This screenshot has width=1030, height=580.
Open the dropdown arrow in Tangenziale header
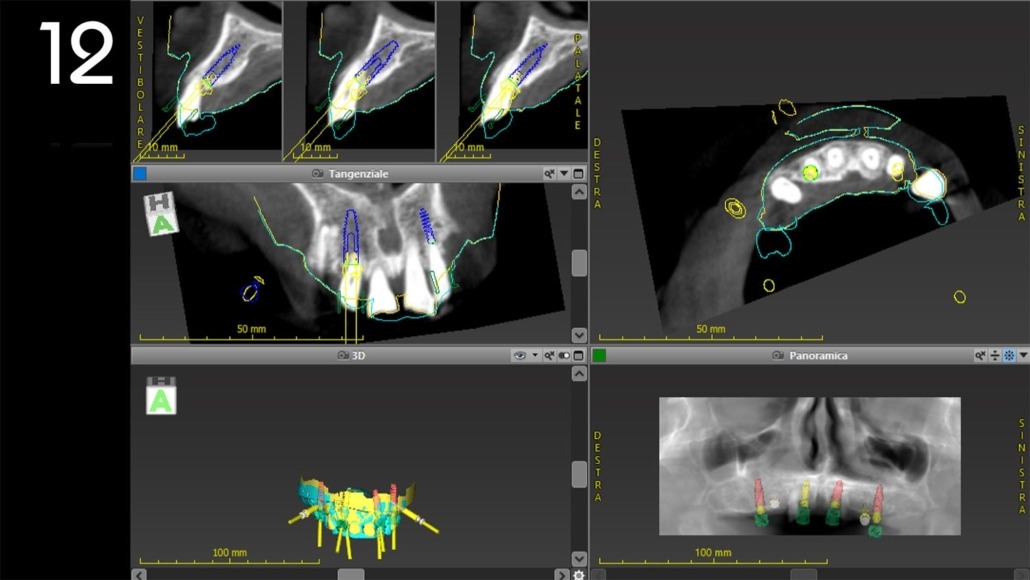[x=564, y=174]
